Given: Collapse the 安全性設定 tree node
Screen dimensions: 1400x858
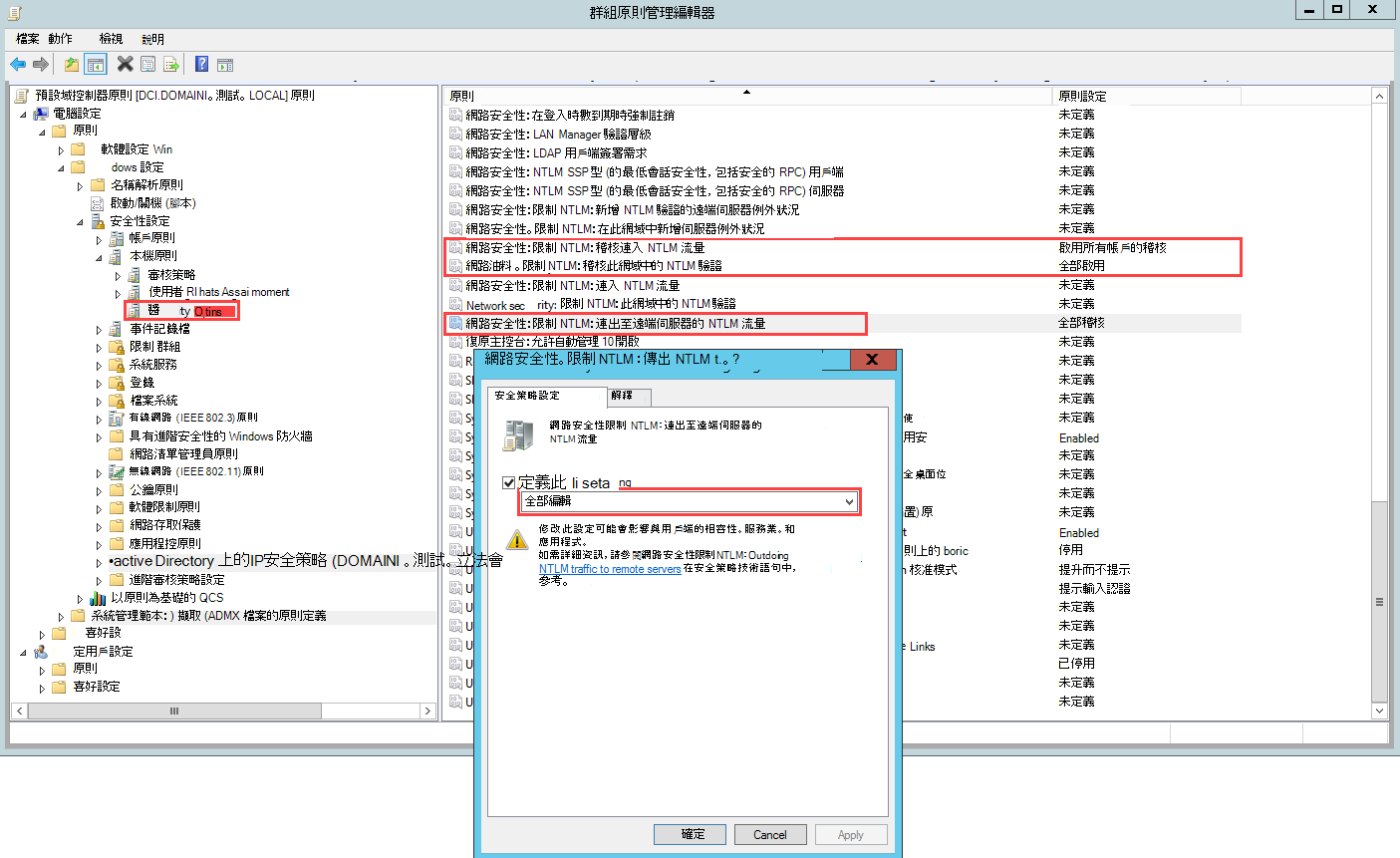Looking at the screenshot, I should pos(80,221).
